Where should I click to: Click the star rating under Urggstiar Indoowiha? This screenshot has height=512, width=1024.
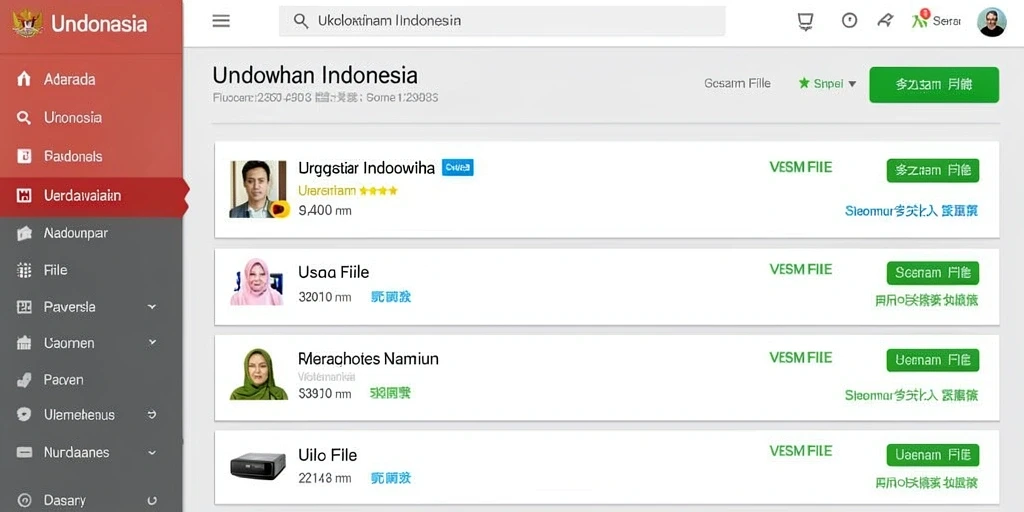[x=378, y=191]
